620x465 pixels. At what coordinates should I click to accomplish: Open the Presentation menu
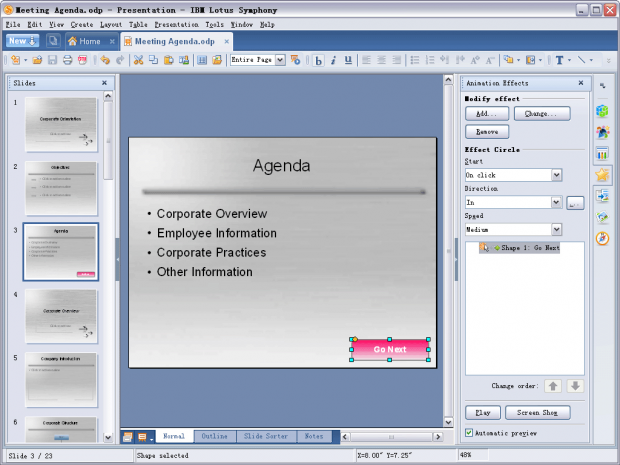pos(176,24)
